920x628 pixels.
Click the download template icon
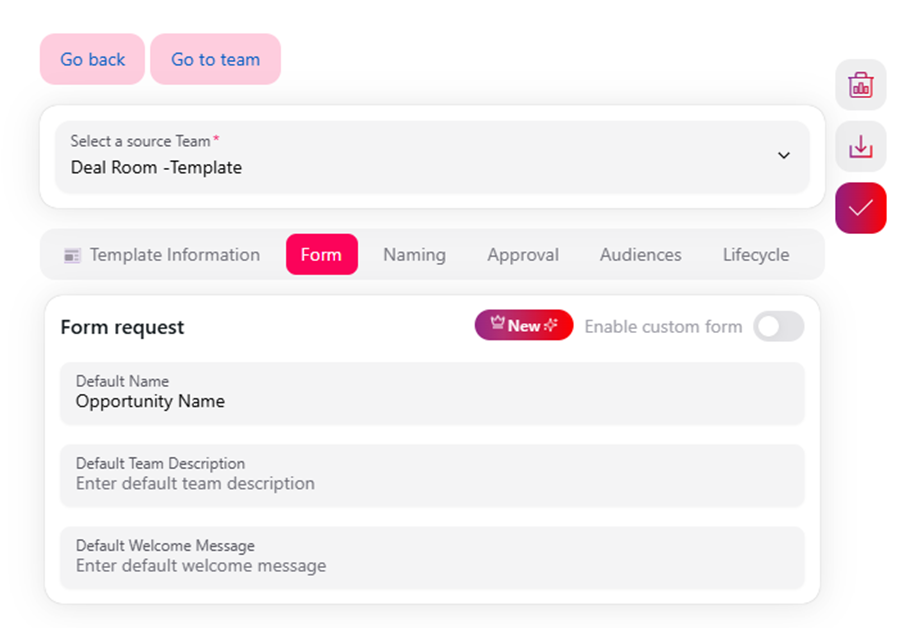860,146
